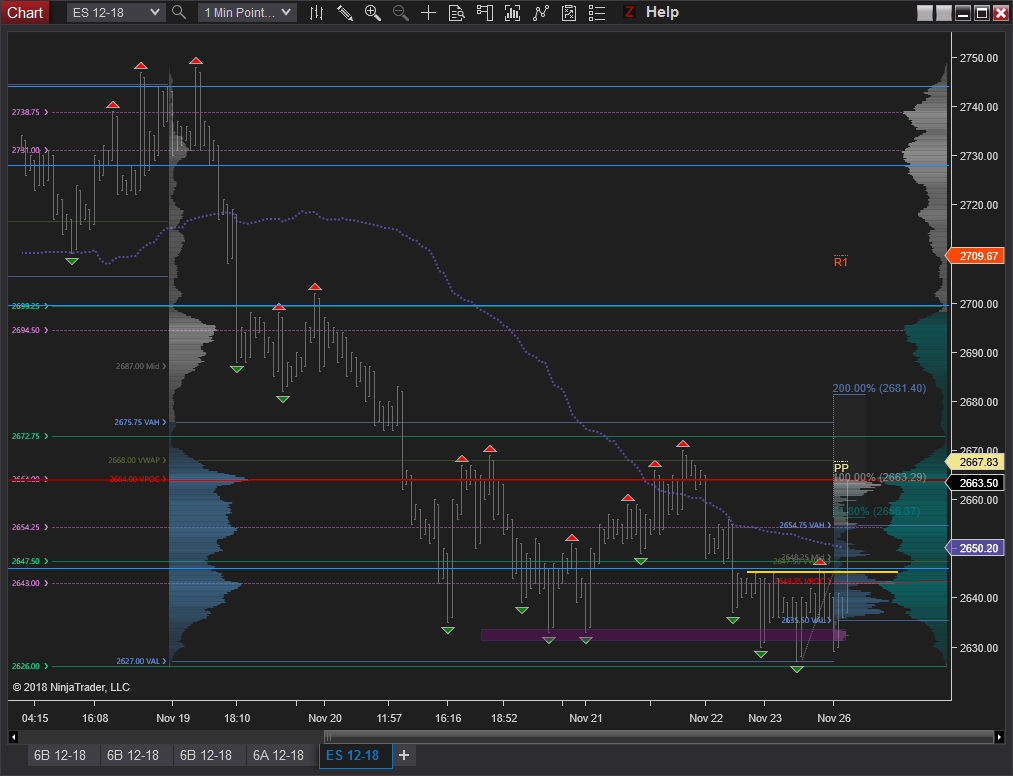Click the second gray window button

pos(943,13)
